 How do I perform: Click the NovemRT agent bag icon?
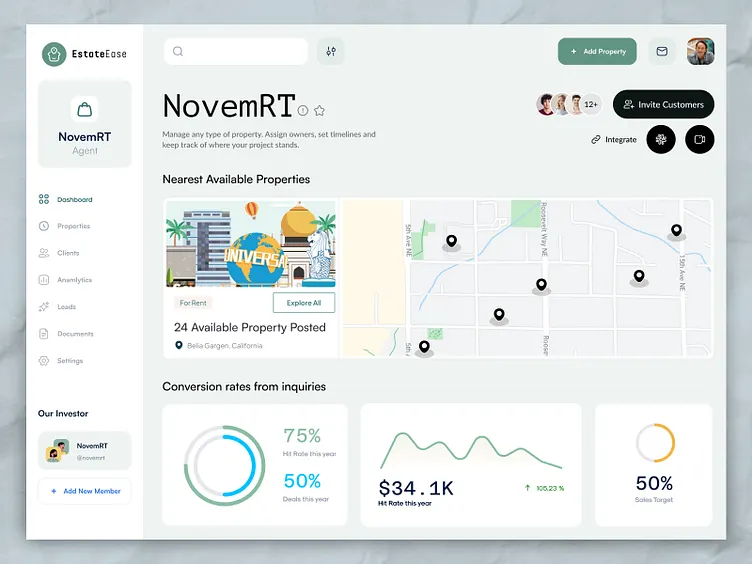84,109
